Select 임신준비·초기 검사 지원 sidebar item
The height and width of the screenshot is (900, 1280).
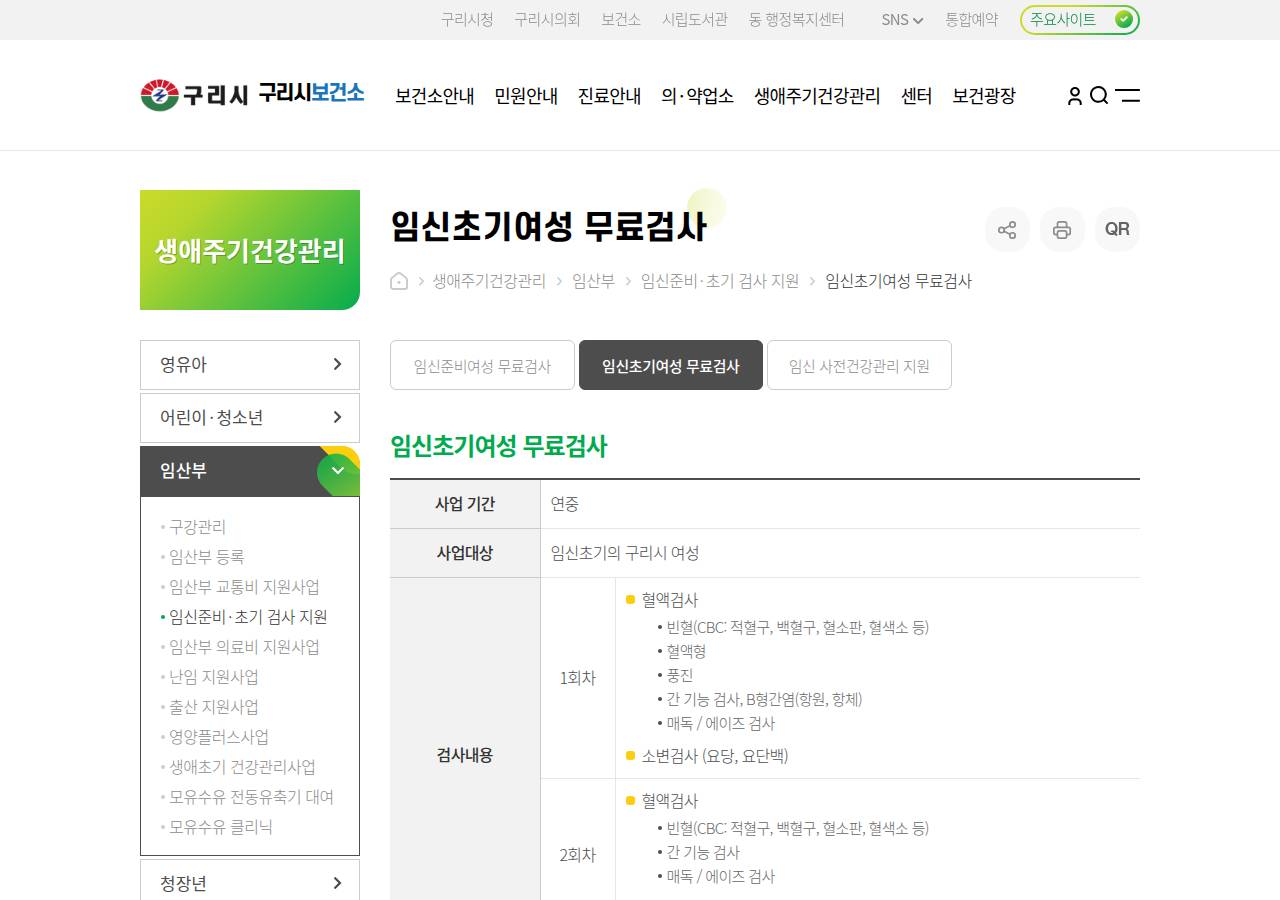pyautogui.click(x=248, y=617)
